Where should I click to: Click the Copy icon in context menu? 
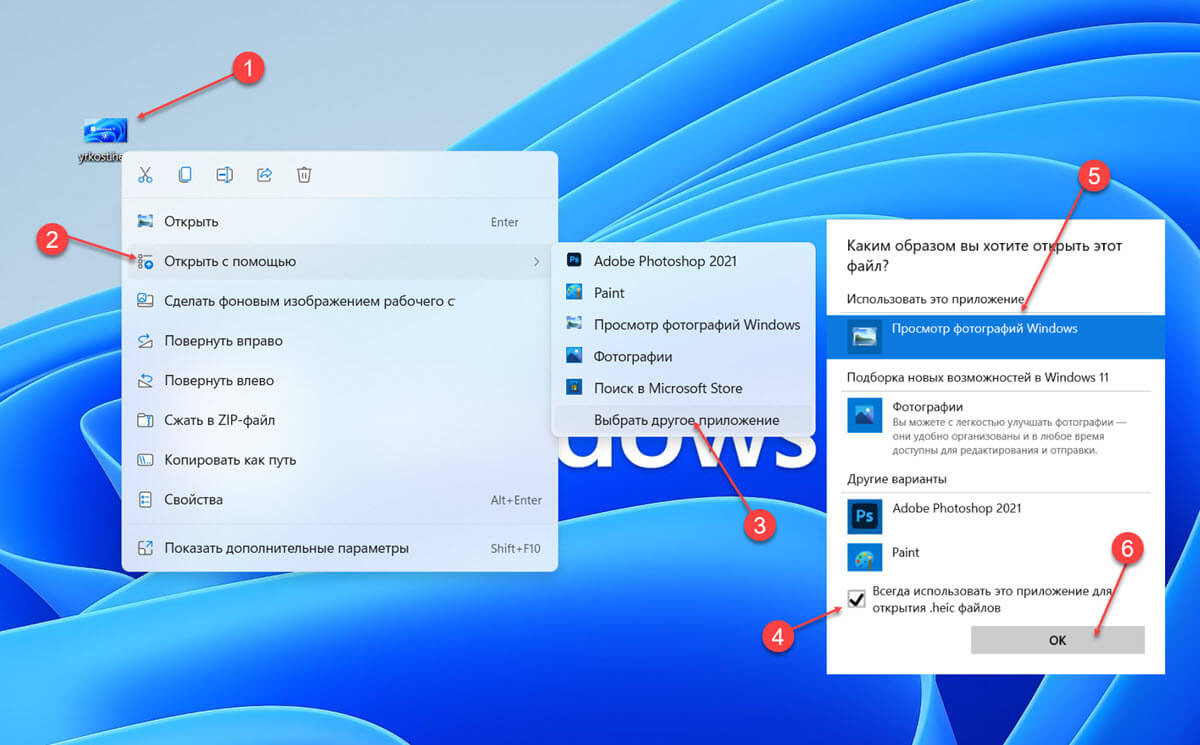[x=185, y=175]
